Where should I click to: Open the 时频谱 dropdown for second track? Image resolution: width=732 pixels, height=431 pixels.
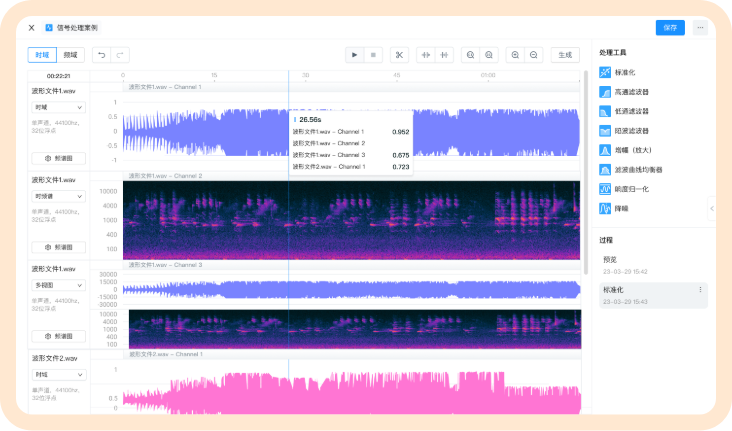point(58,196)
